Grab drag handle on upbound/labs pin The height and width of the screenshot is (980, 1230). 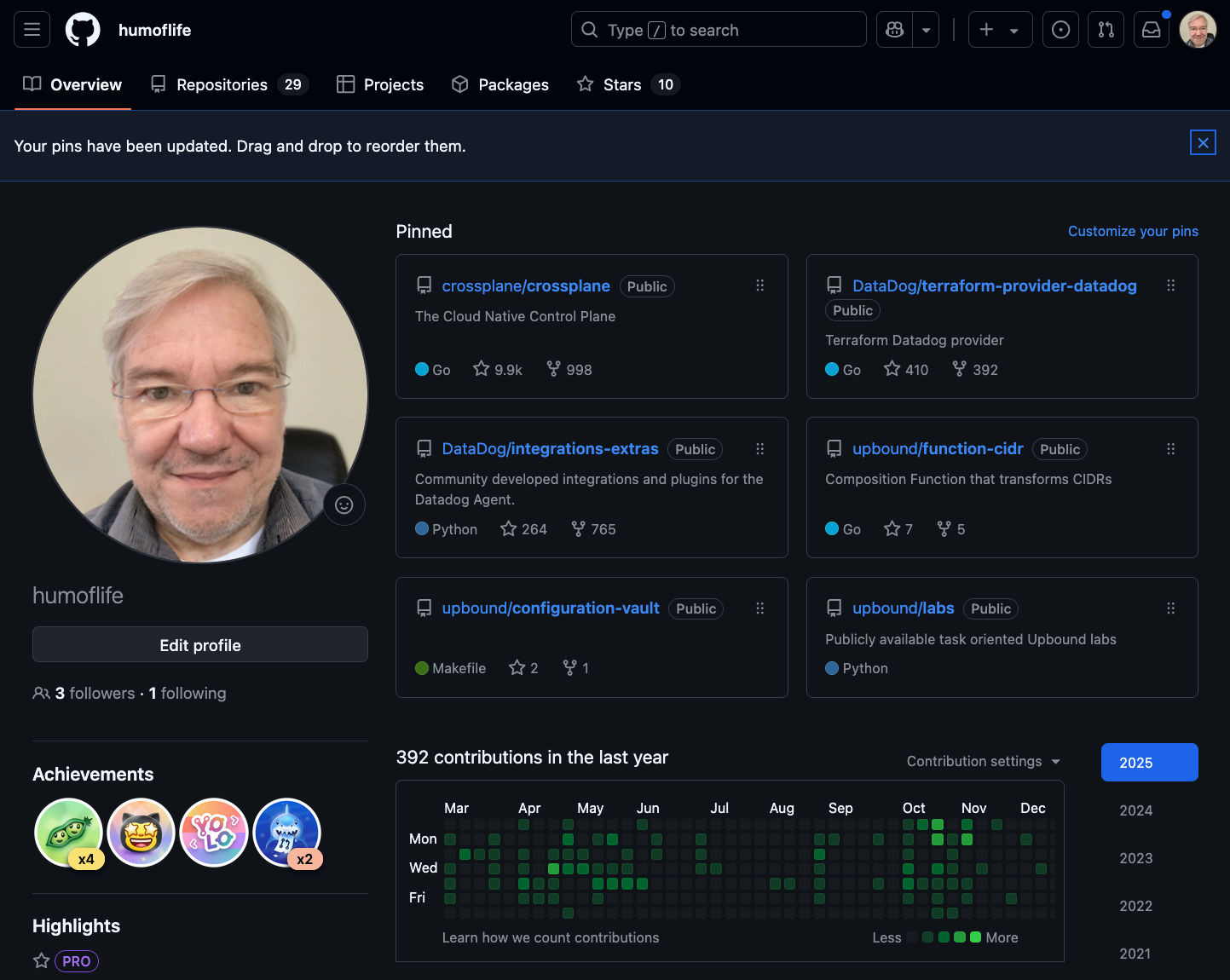tap(1170, 608)
